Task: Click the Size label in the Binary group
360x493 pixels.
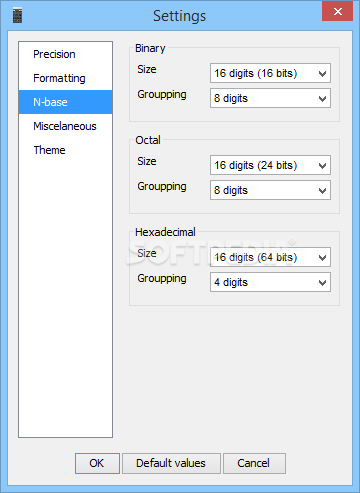Action: point(147,69)
